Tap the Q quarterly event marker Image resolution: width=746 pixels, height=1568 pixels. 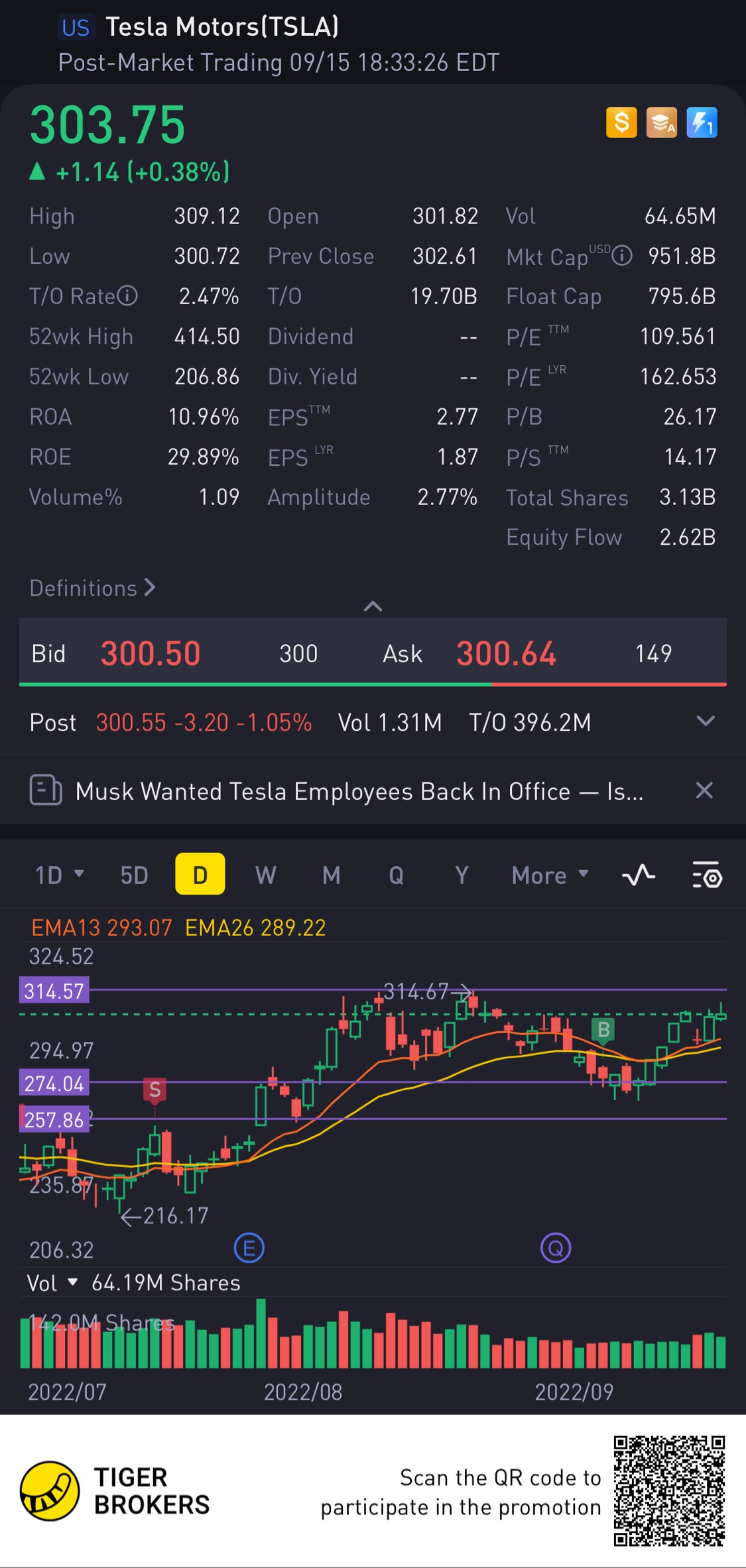[556, 1249]
